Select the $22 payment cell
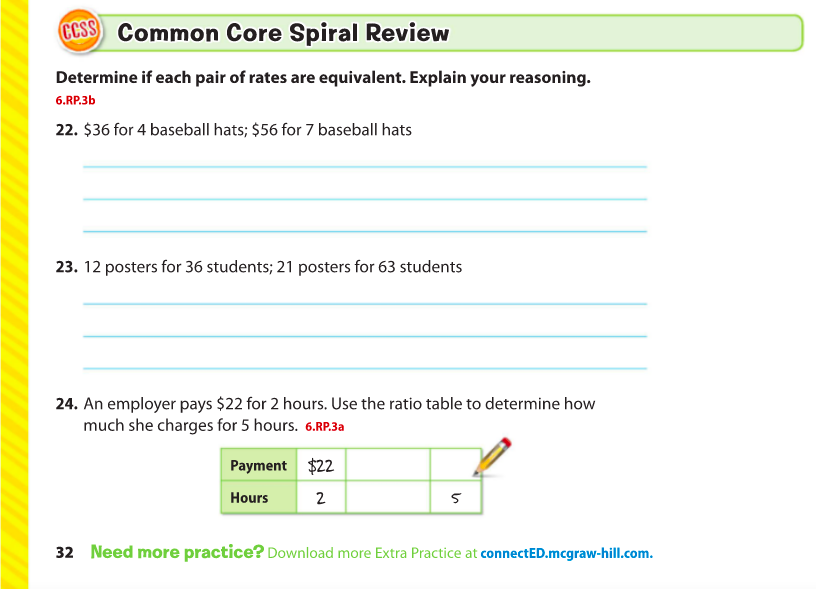Screen dimensions: 816x589 pos(321,465)
